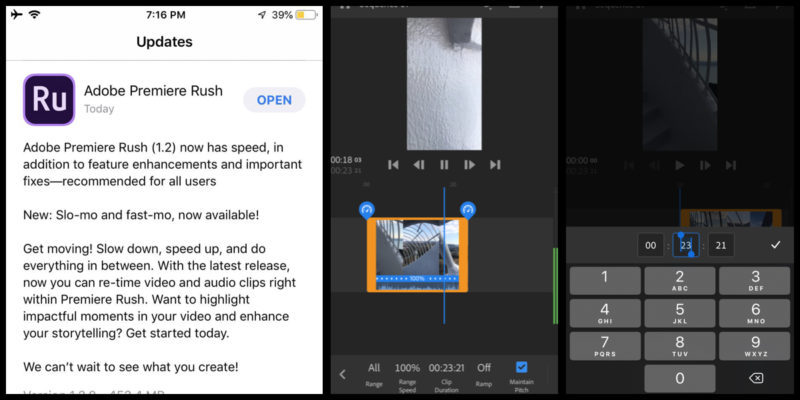
Task: Tap the backspace delete key on keypad
Action: pyautogui.click(x=756, y=378)
